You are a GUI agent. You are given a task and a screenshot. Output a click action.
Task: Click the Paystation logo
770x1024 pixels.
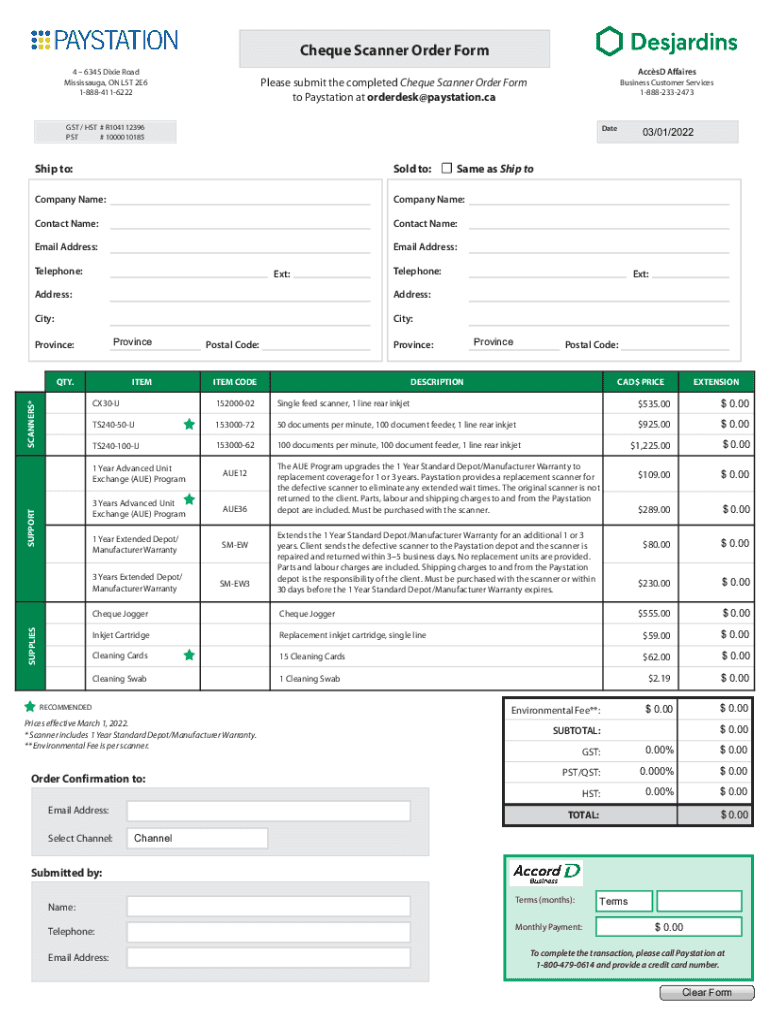(104, 40)
